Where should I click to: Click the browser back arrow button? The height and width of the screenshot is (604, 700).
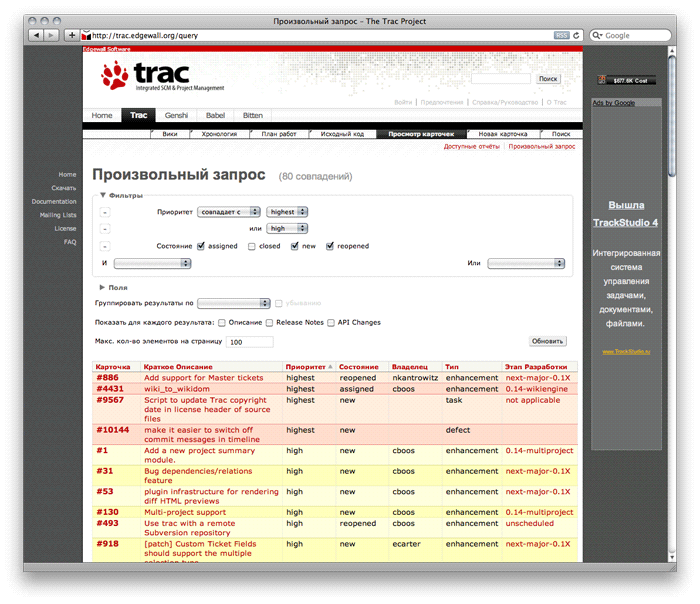(37, 35)
